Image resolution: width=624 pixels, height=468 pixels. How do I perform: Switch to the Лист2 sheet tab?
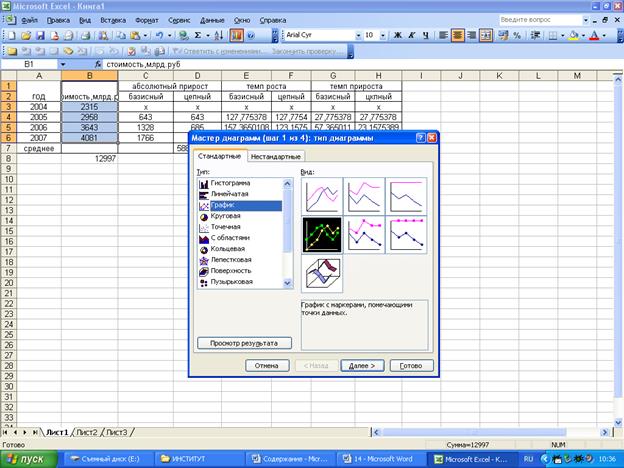[87, 431]
